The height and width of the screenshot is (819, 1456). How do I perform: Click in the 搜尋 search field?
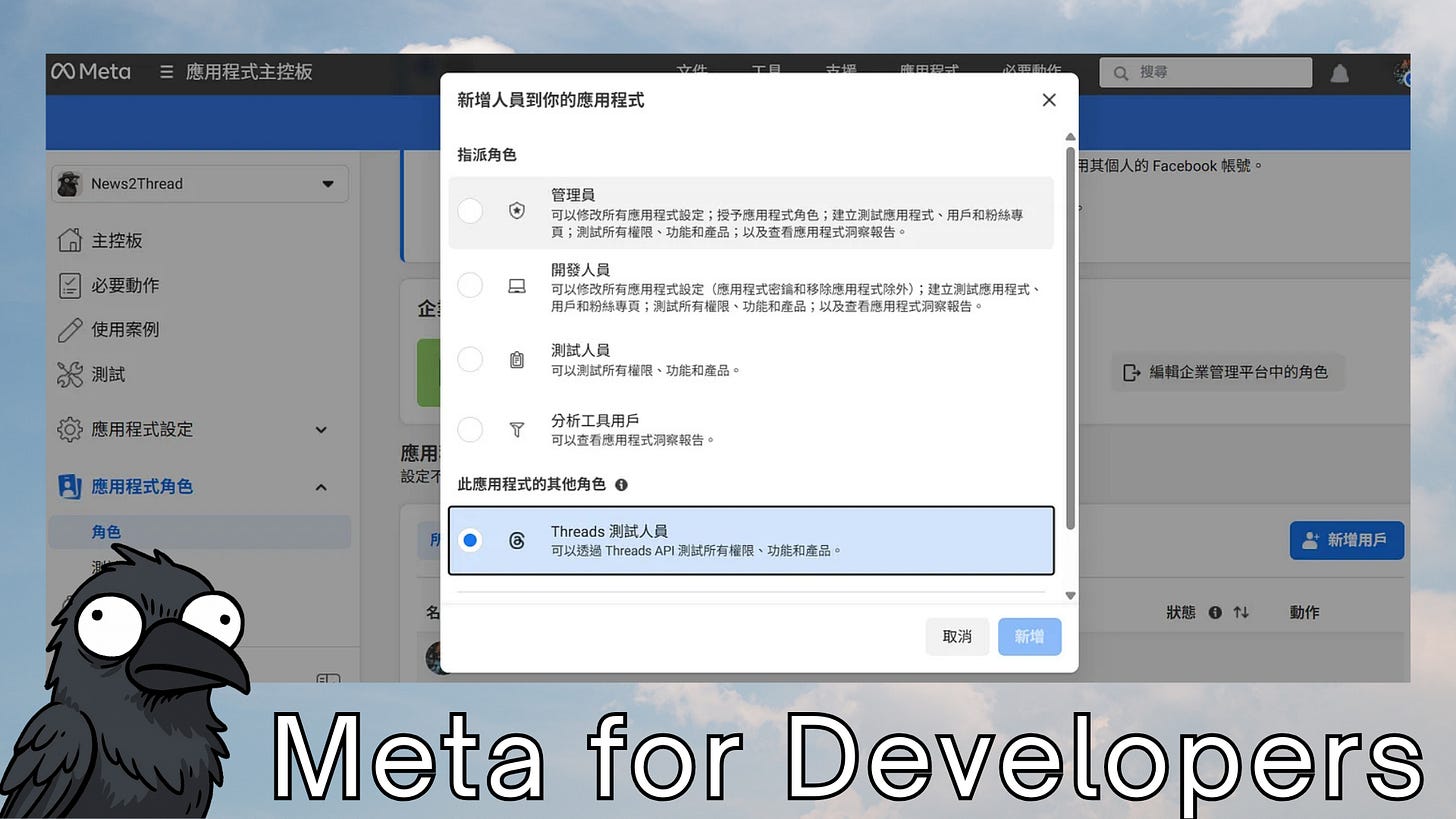(x=1206, y=72)
